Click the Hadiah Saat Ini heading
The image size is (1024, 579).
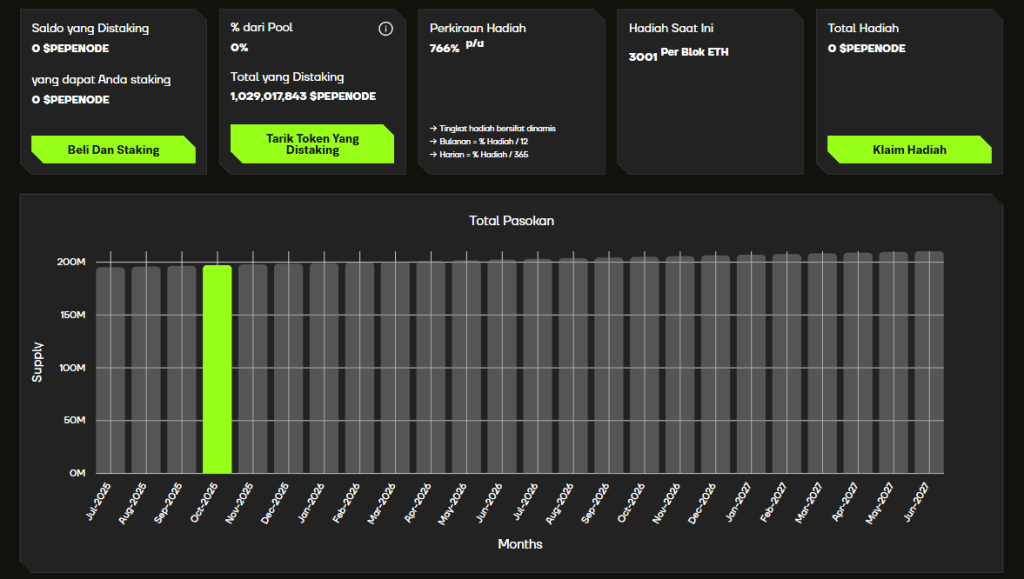671,28
